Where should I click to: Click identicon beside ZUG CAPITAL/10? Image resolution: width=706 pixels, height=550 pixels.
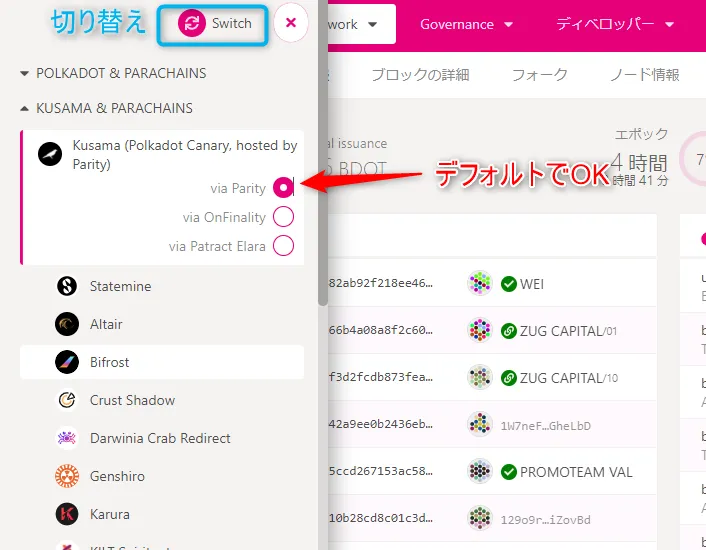(x=480, y=377)
